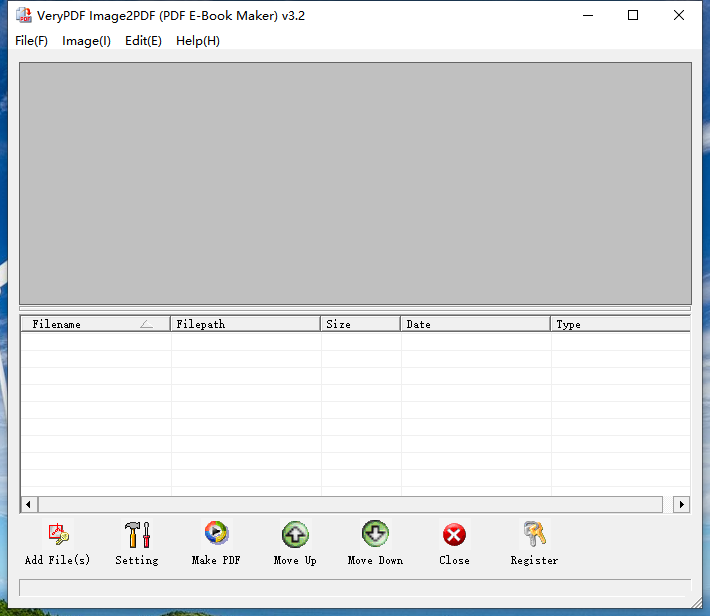Open the Setting tools icon
Screen dimensions: 710x616
(137, 534)
